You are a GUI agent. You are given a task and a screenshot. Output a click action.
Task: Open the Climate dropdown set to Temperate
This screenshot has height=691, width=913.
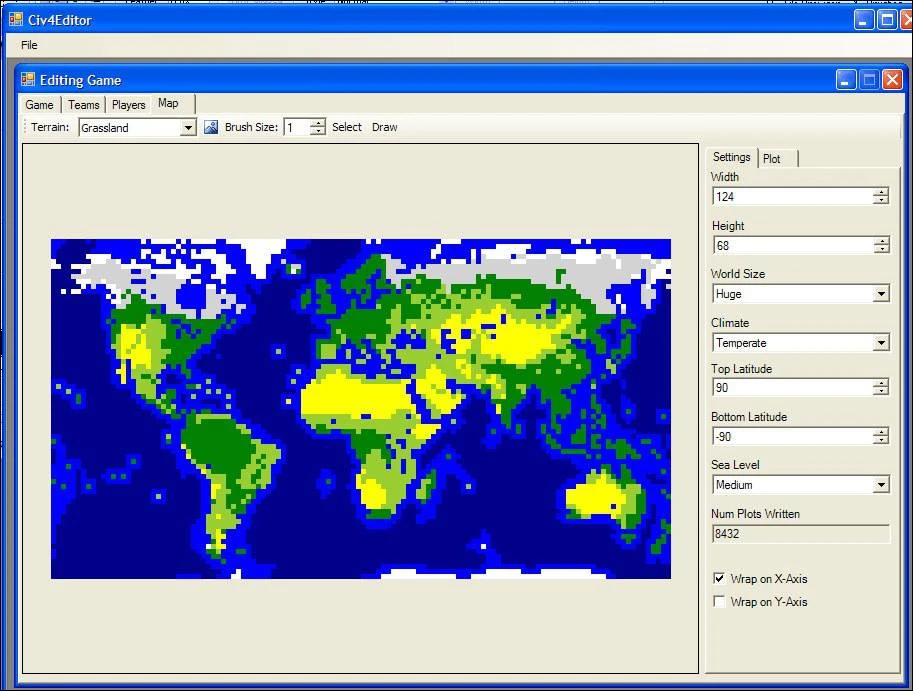pos(880,343)
